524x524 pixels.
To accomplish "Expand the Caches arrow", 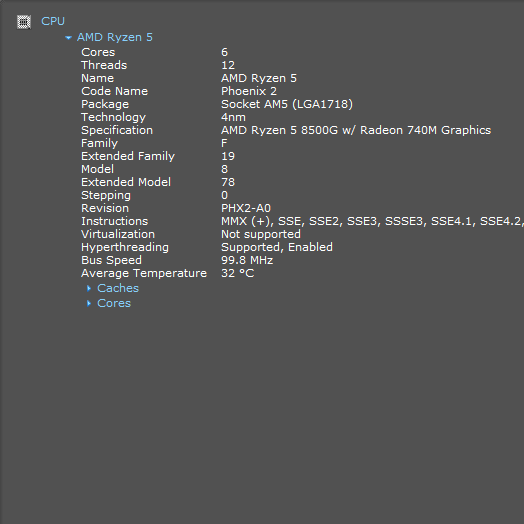I will (x=89, y=288).
